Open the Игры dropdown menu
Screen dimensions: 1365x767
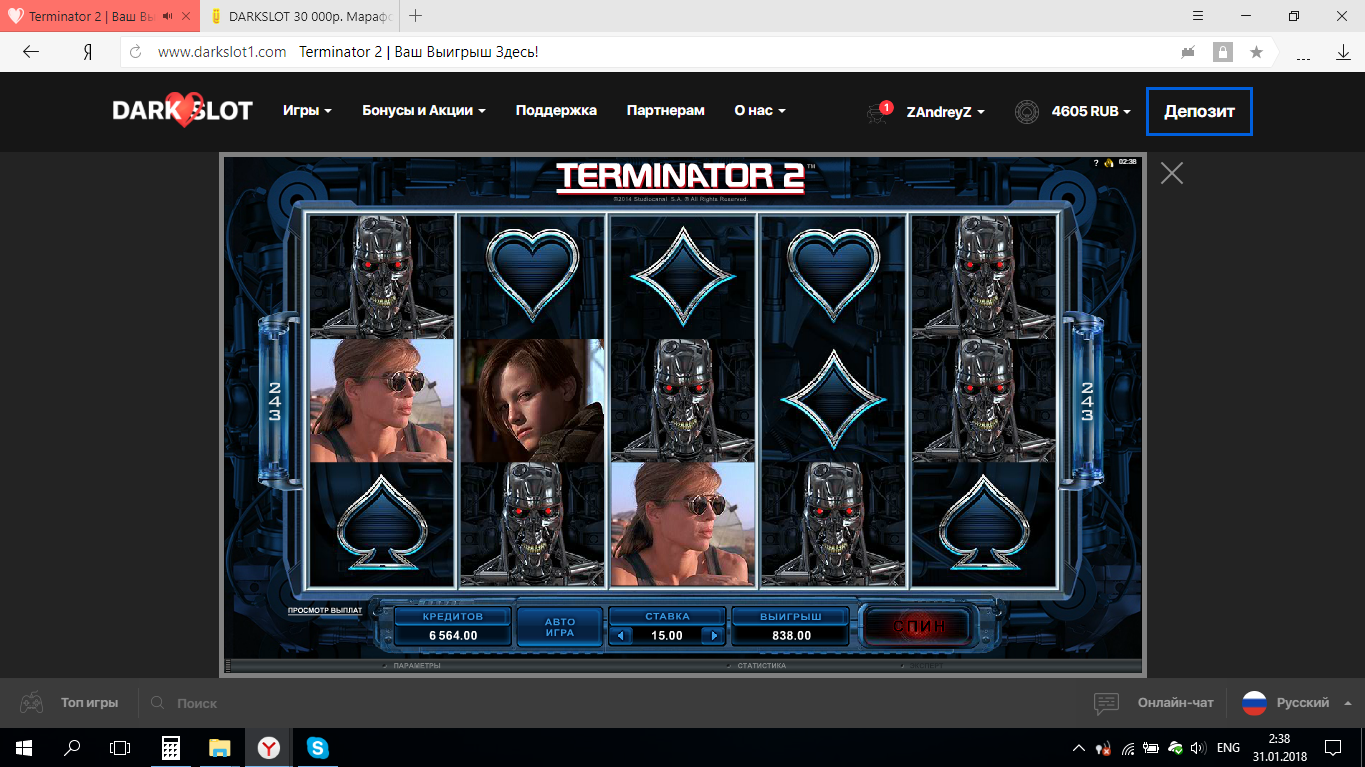[307, 110]
